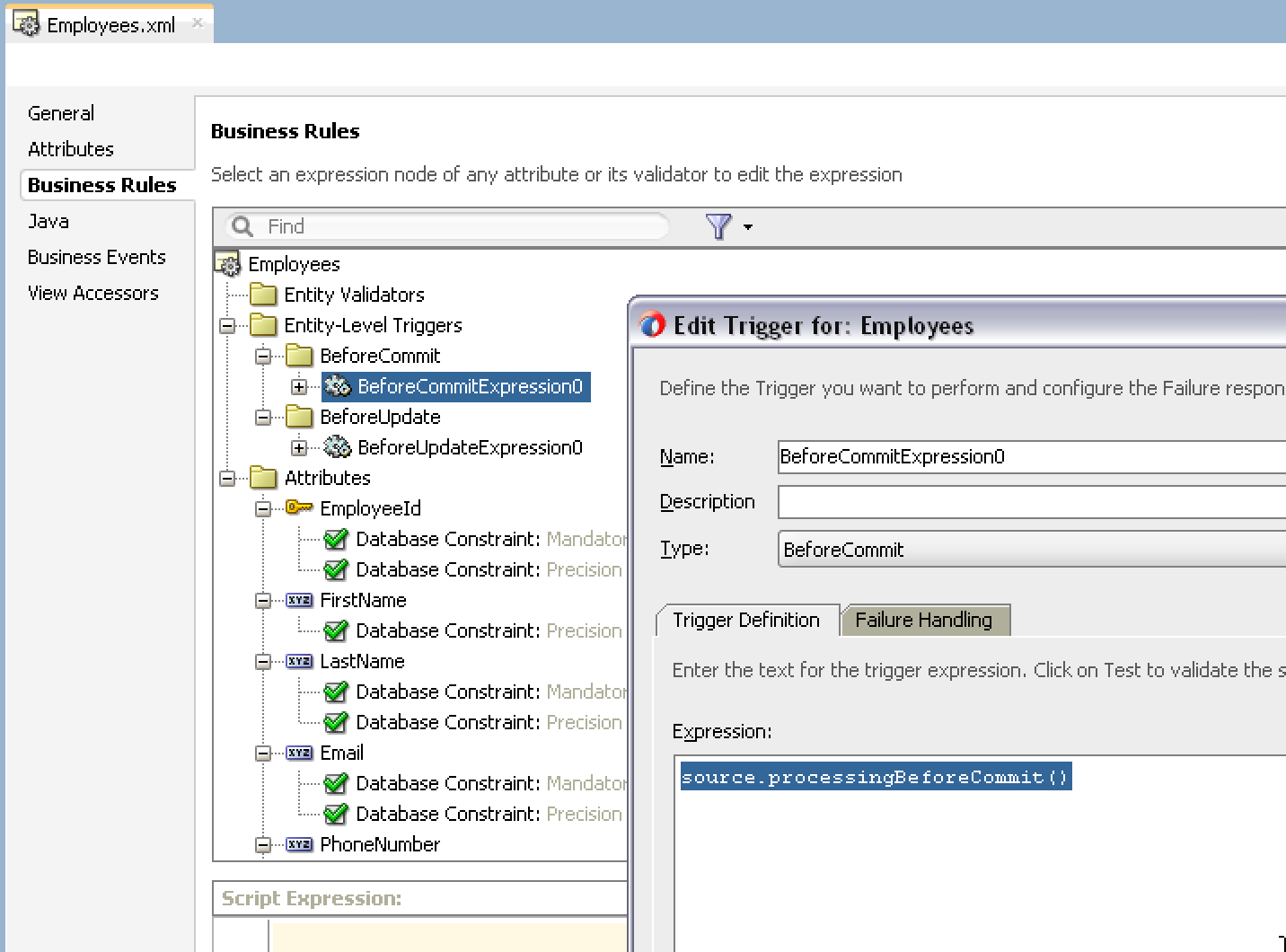
Task: Click the Entity-Level Triggers folder icon
Action: [263, 325]
